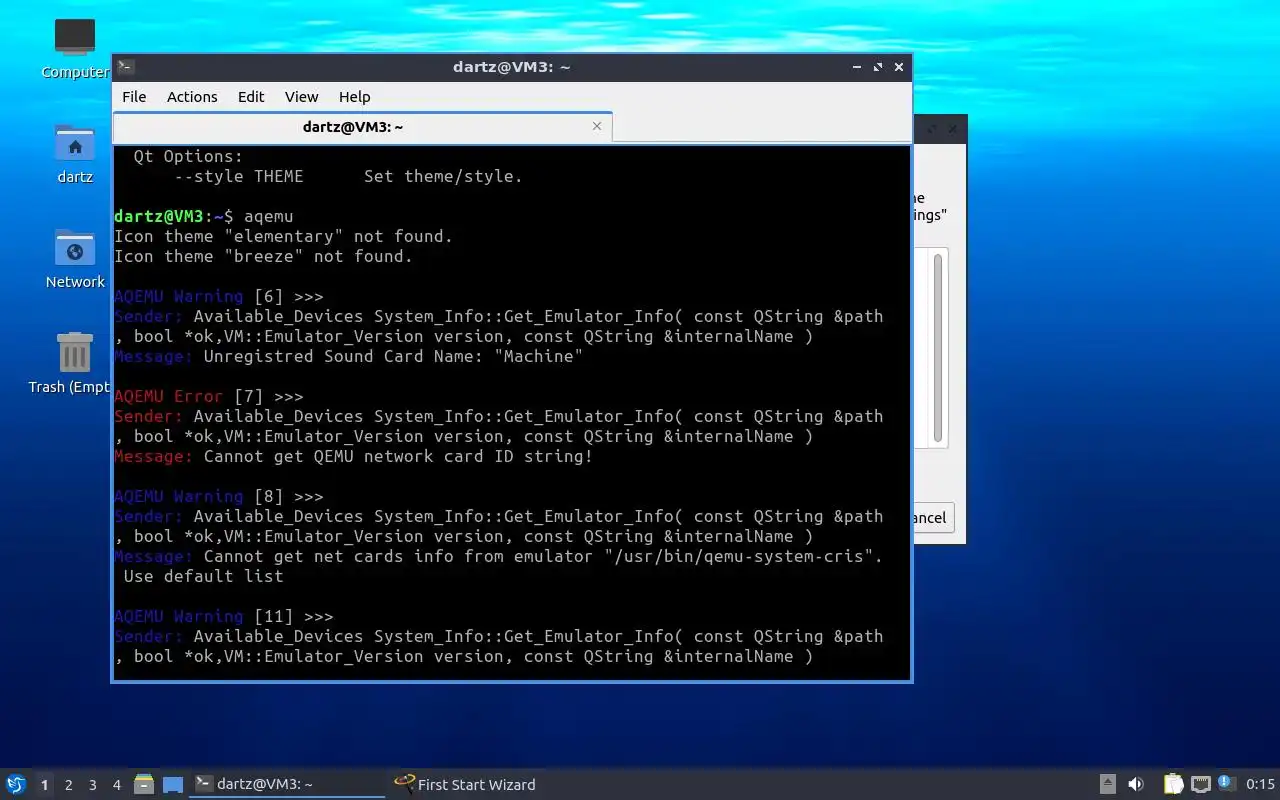Launch file manager from taskbar quicklaunch

click(144, 784)
